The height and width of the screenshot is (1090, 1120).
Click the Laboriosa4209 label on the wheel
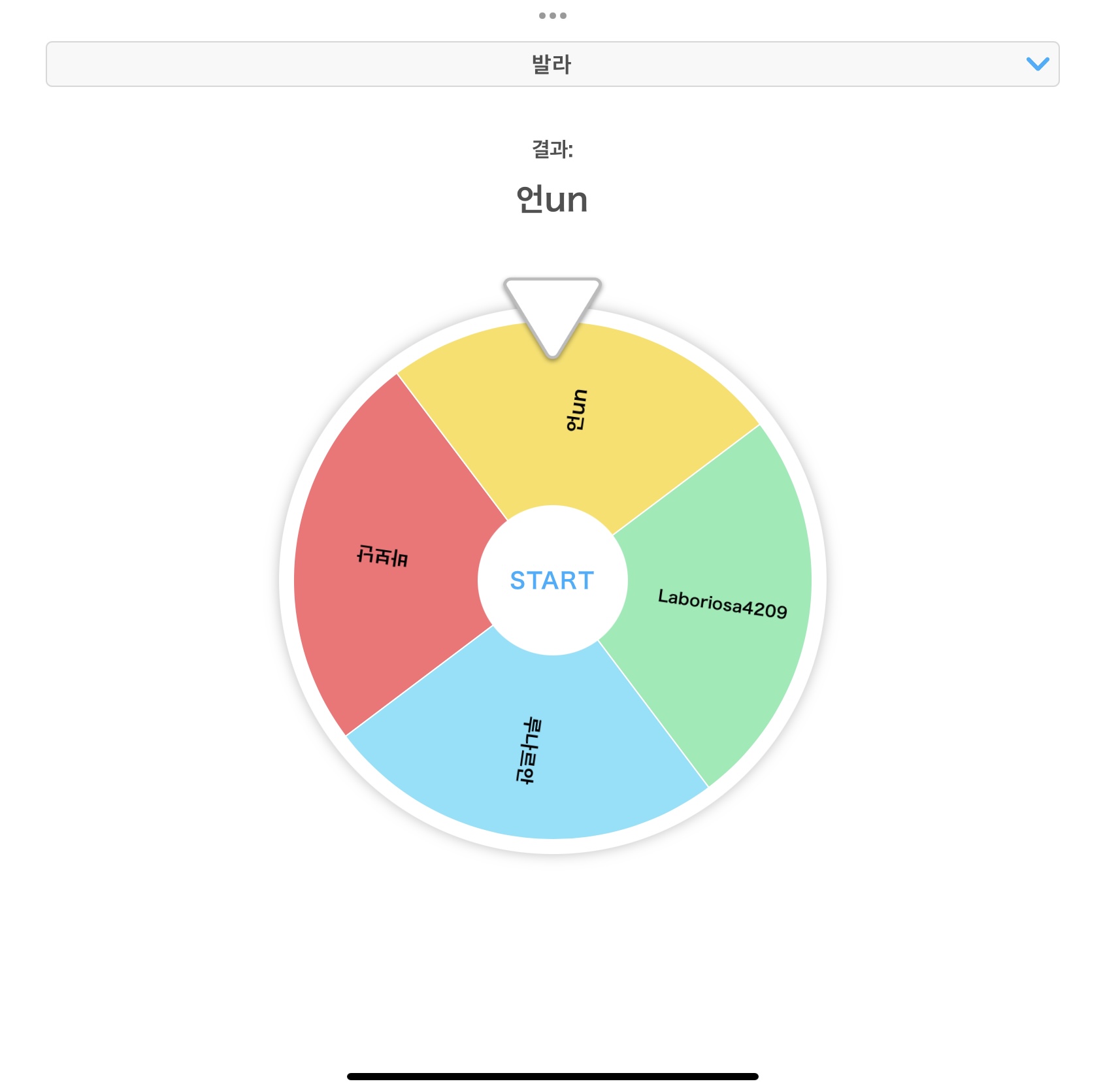click(x=722, y=603)
